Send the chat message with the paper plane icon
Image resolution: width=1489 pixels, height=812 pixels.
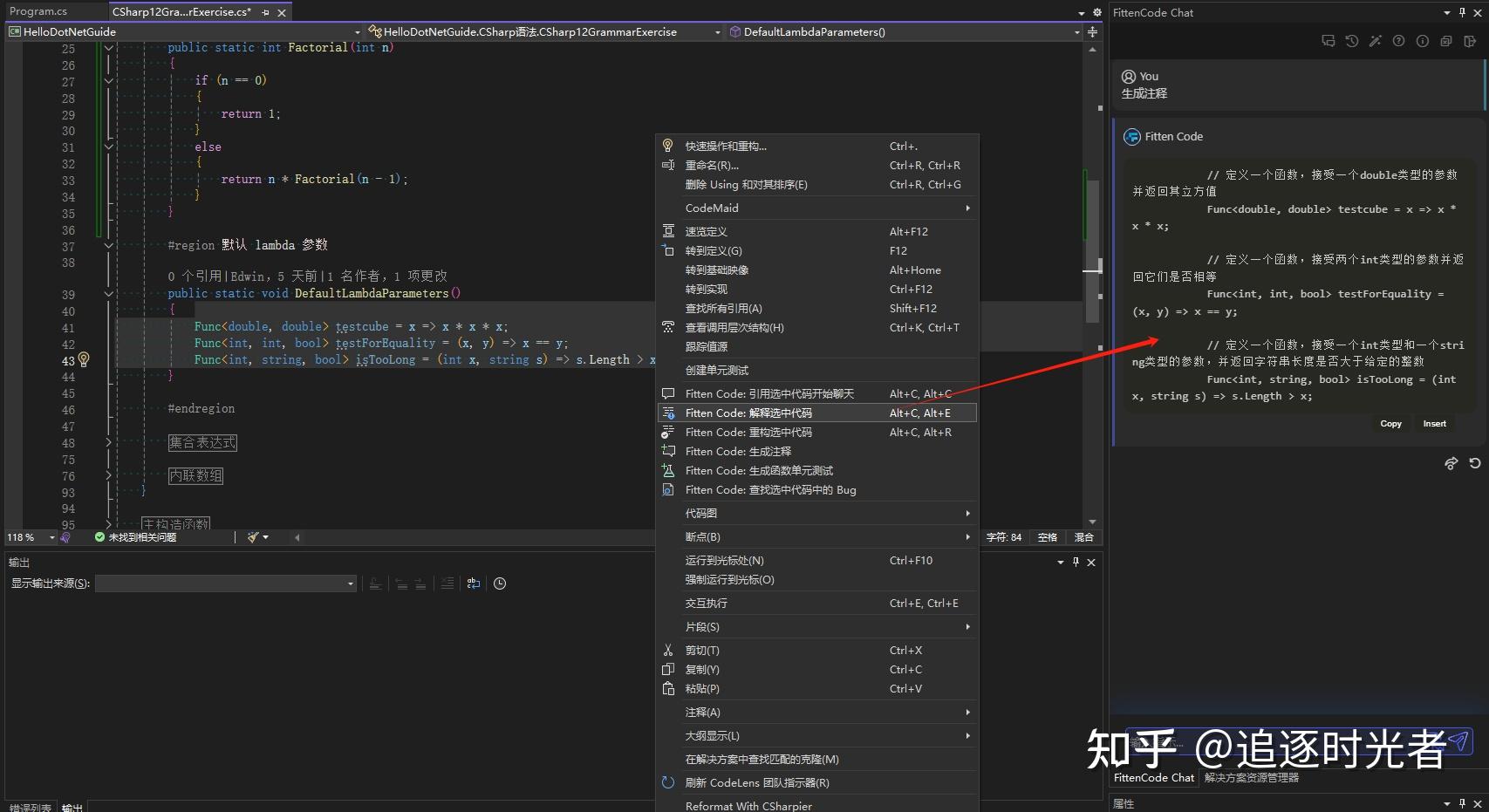[x=1458, y=743]
